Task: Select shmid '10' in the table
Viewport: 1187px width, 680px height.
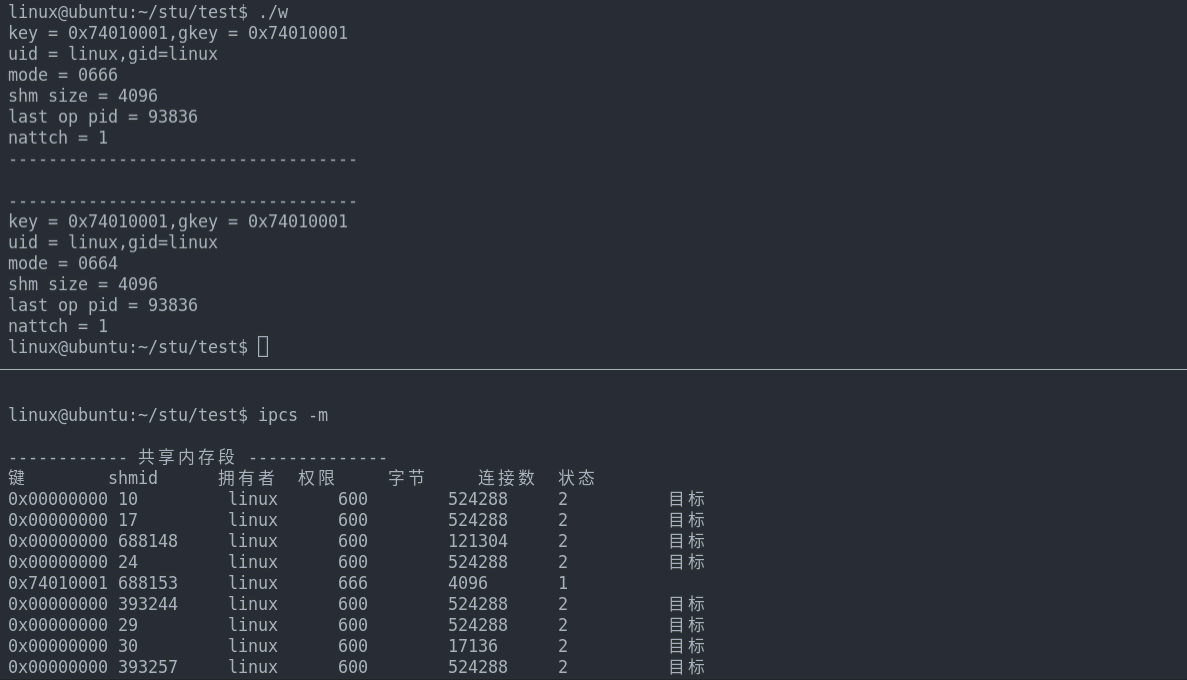Action: (x=128, y=500)
